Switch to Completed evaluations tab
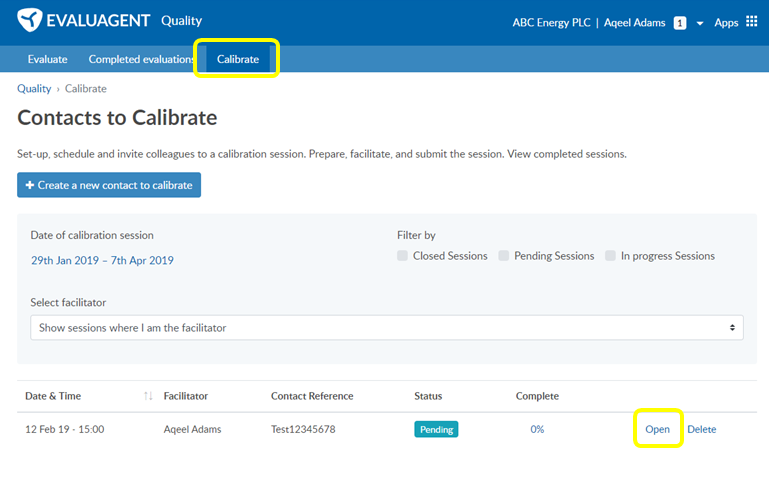This screenshot has width=769, height=486. tap(141, 59)
